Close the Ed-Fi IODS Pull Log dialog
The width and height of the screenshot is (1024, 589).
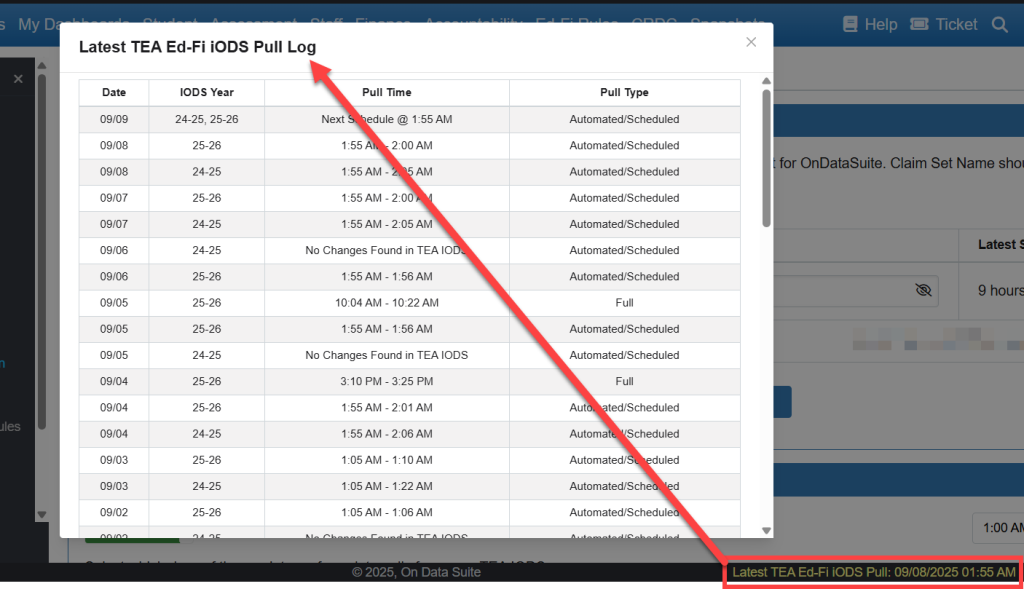tap(751, 42)
